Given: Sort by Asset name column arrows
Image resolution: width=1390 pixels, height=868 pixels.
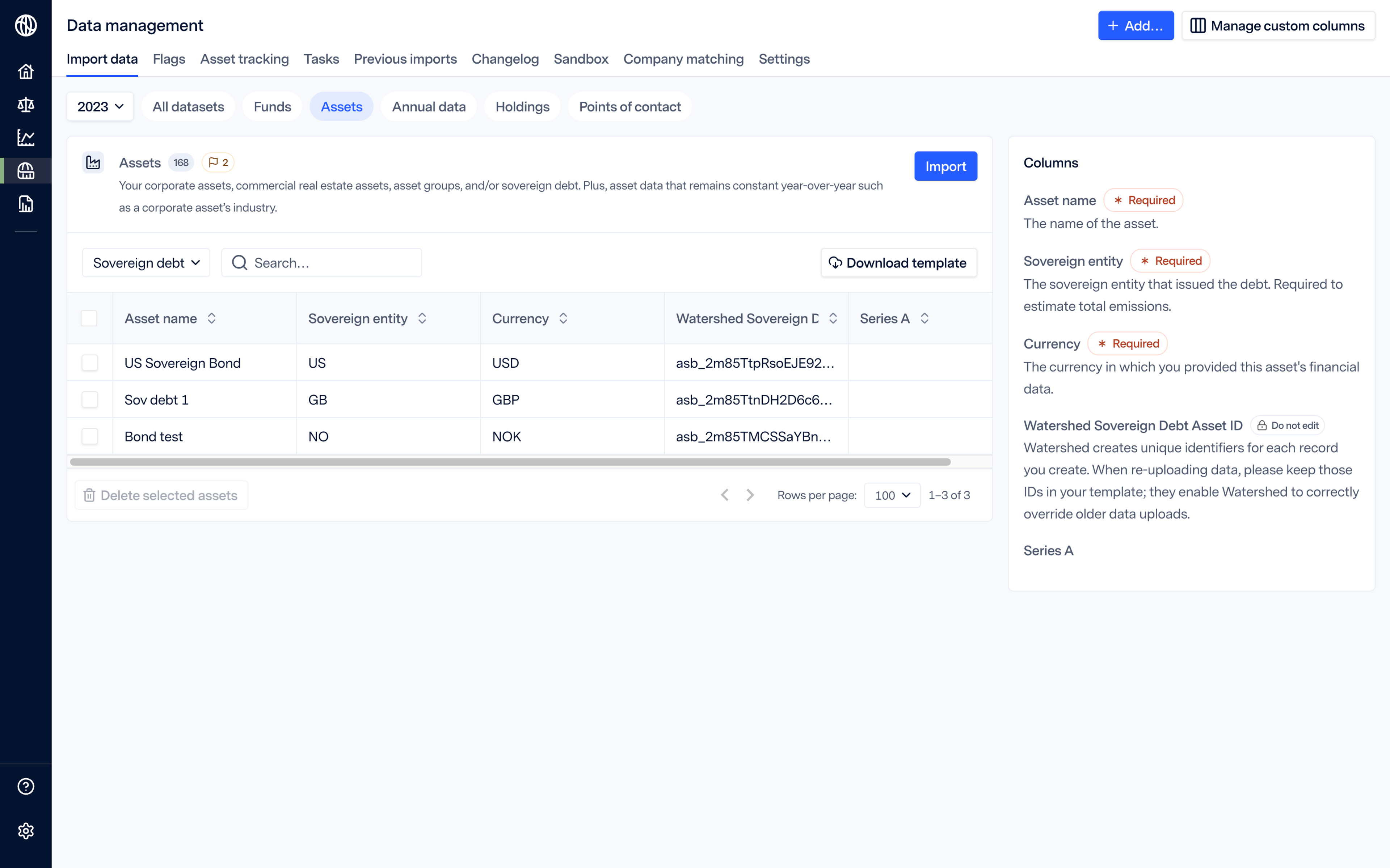Looking at the screenshot, I should pos(211,319).
